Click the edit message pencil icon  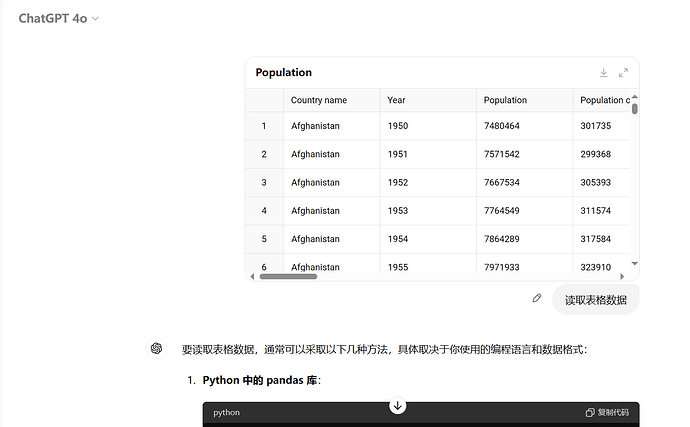click(x=536, y=298)
